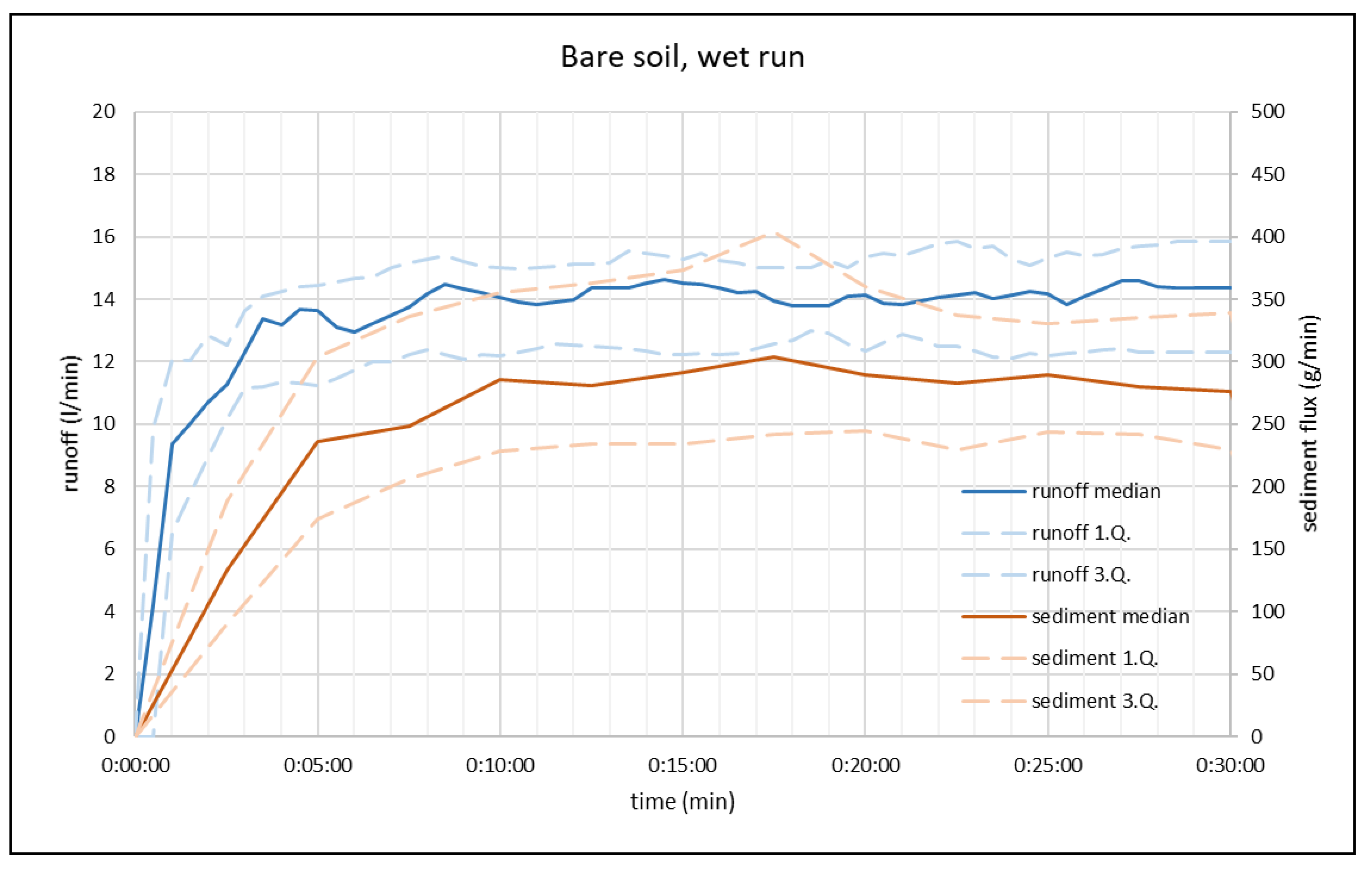Click the 'sediment flux (g/min)' right axis title
This screenshot has width=1372, height=870.
pyautogui.click(x=1310, y=423)
